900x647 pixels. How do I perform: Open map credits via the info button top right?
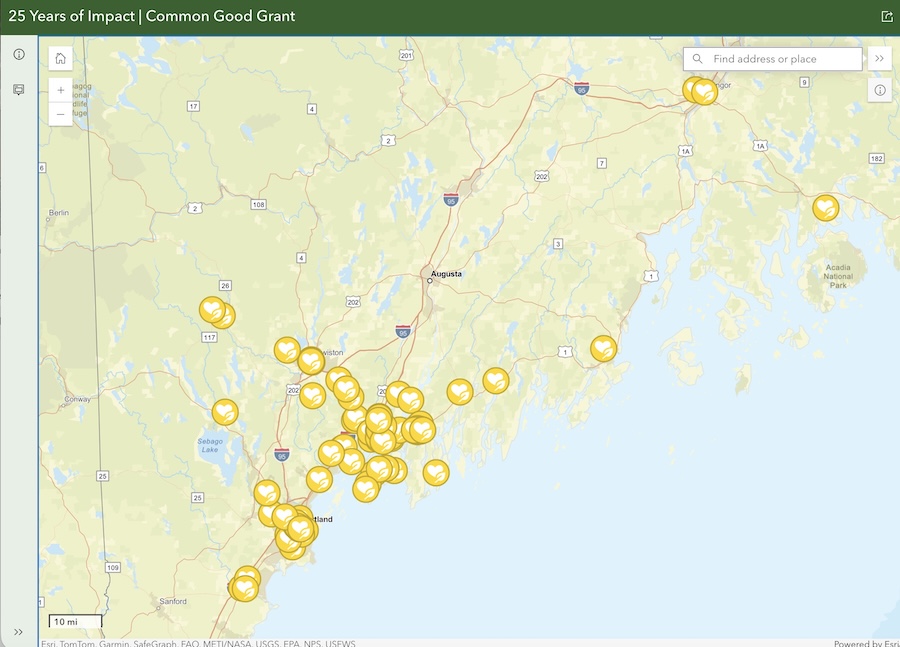[879, 90]
